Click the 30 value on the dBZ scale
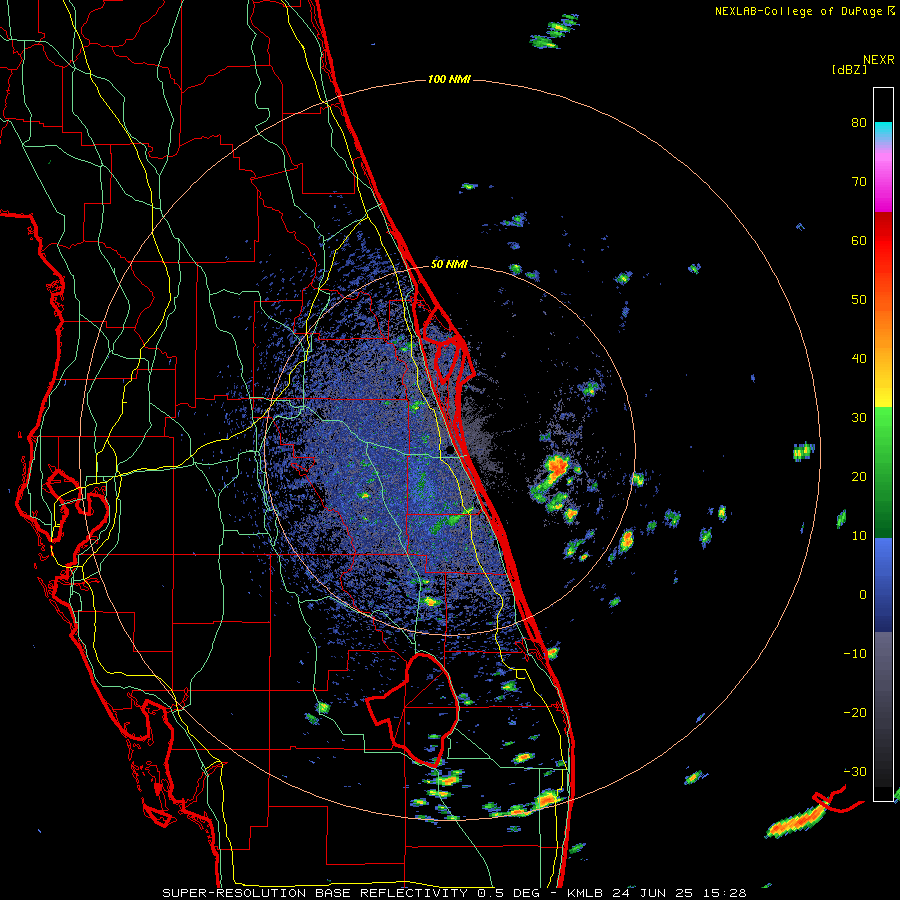This screenshot has width=900, height=900. tap(859, 418)
